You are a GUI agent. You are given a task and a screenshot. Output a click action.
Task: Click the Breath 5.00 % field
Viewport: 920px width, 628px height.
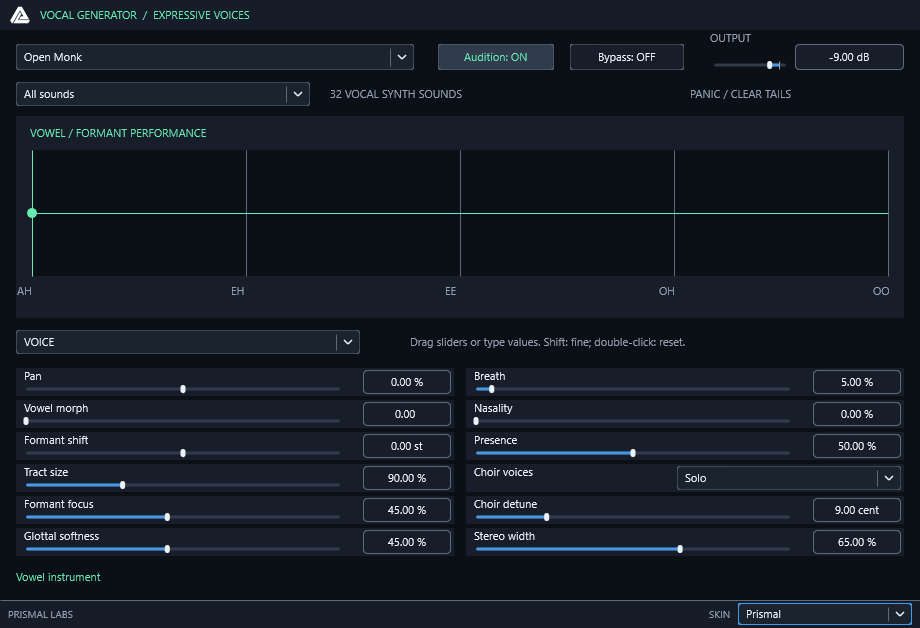click(x=857, y=382)
